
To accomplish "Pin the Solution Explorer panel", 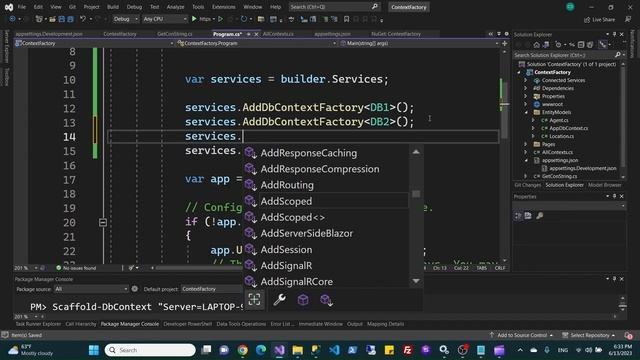I will click(614, 35).
